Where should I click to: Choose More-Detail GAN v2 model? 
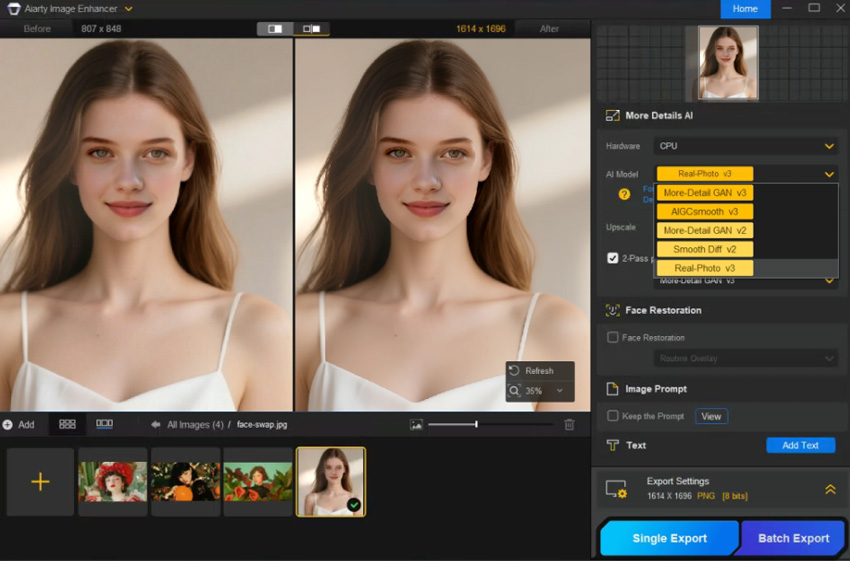705,230
